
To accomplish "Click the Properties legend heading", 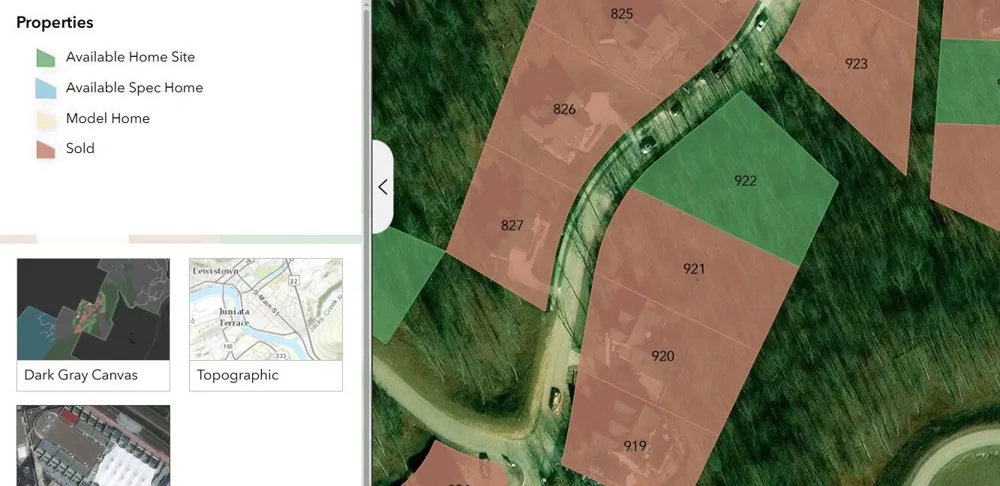I will click(x=55, y=22).
